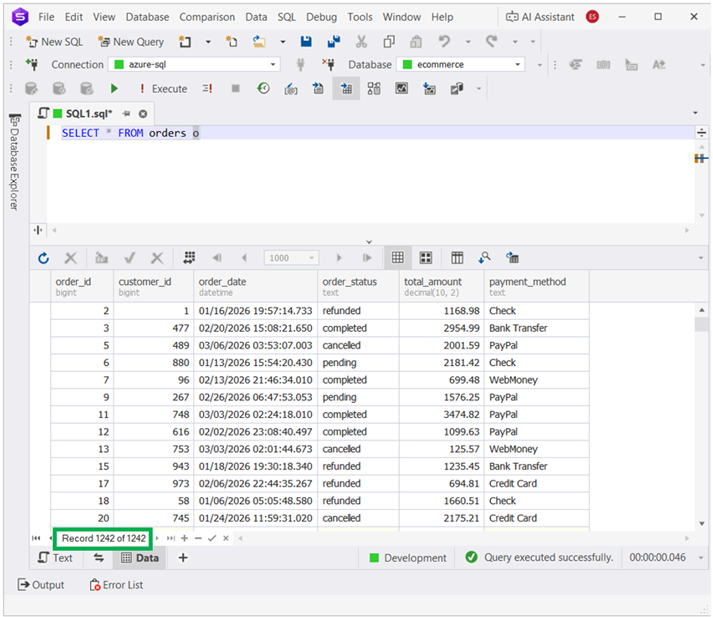Click the swap Text/Data views icon

click(x=99, y=557)
